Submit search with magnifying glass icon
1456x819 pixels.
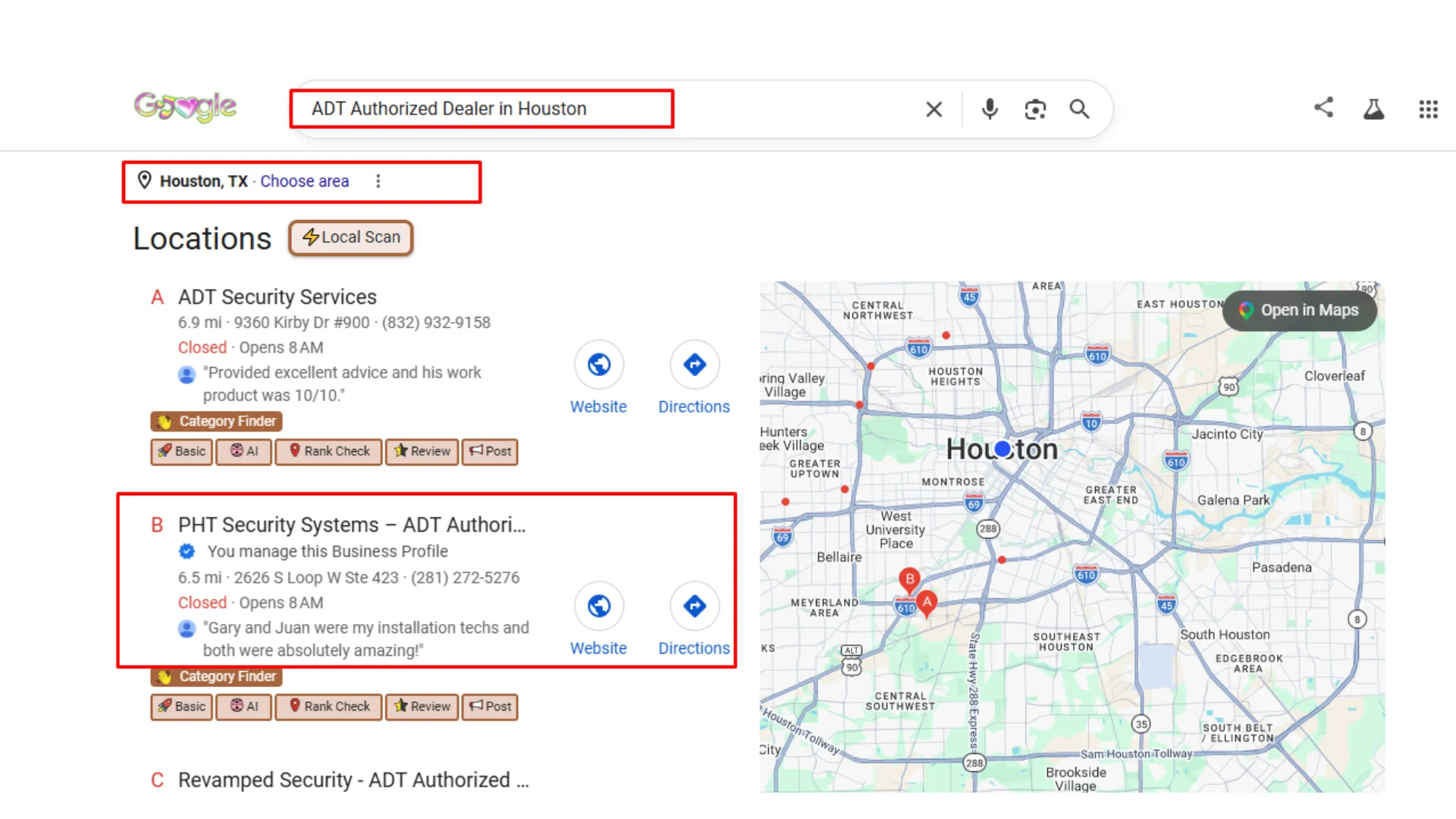[x=1079, y=109]
